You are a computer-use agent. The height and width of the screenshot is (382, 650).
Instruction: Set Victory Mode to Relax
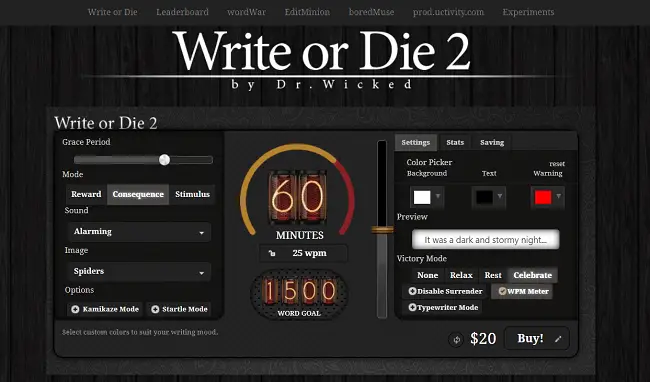tap(461, 275)
